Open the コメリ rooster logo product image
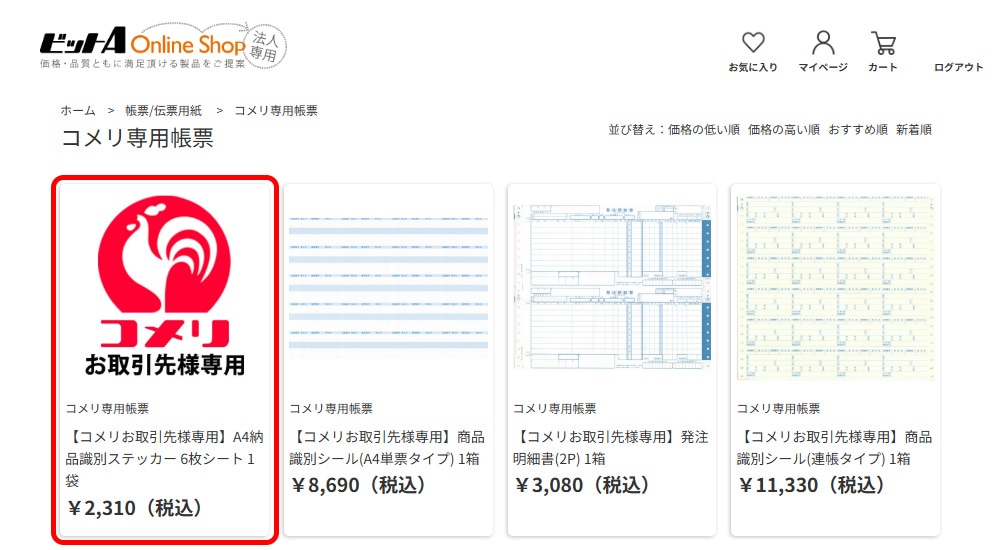This screenshot has height=550, width=1000. (x=165, y=285)
